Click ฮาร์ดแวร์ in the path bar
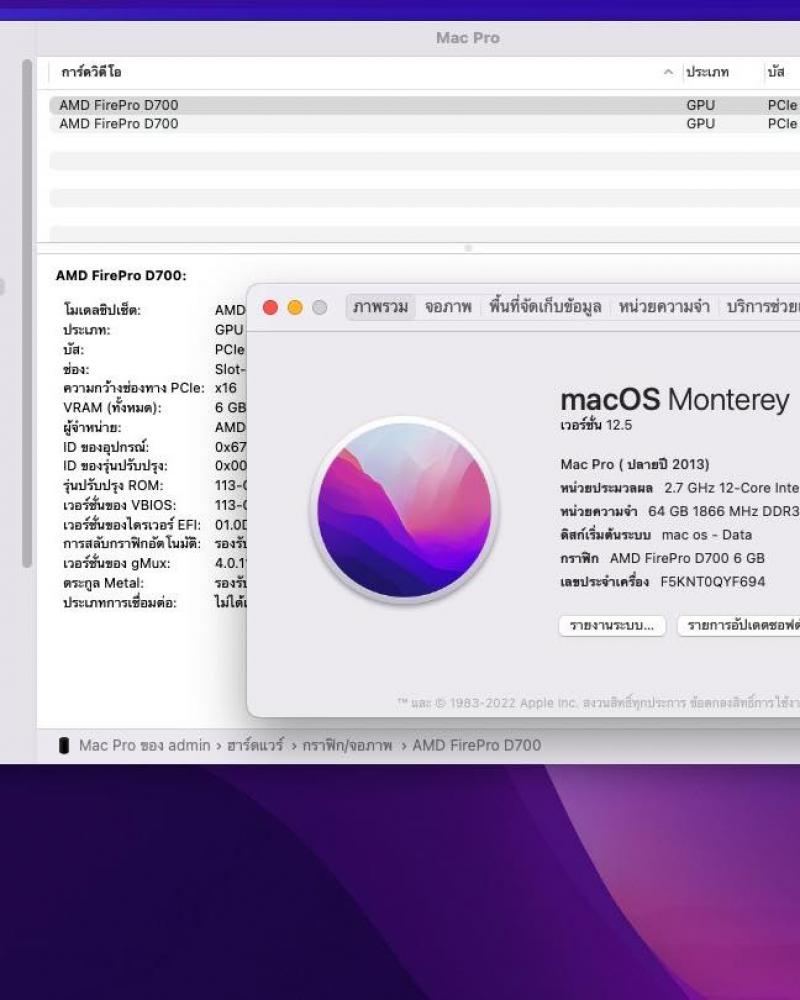 [x=255, y=745]
